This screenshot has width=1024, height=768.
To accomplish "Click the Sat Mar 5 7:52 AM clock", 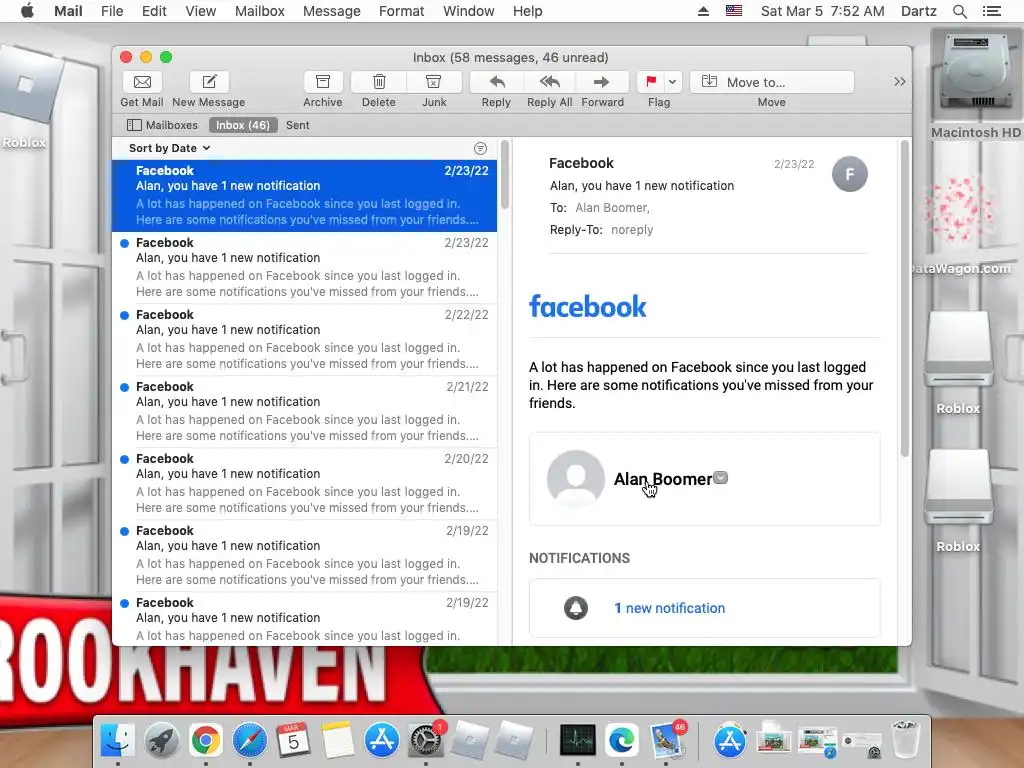I will point(823,11).
